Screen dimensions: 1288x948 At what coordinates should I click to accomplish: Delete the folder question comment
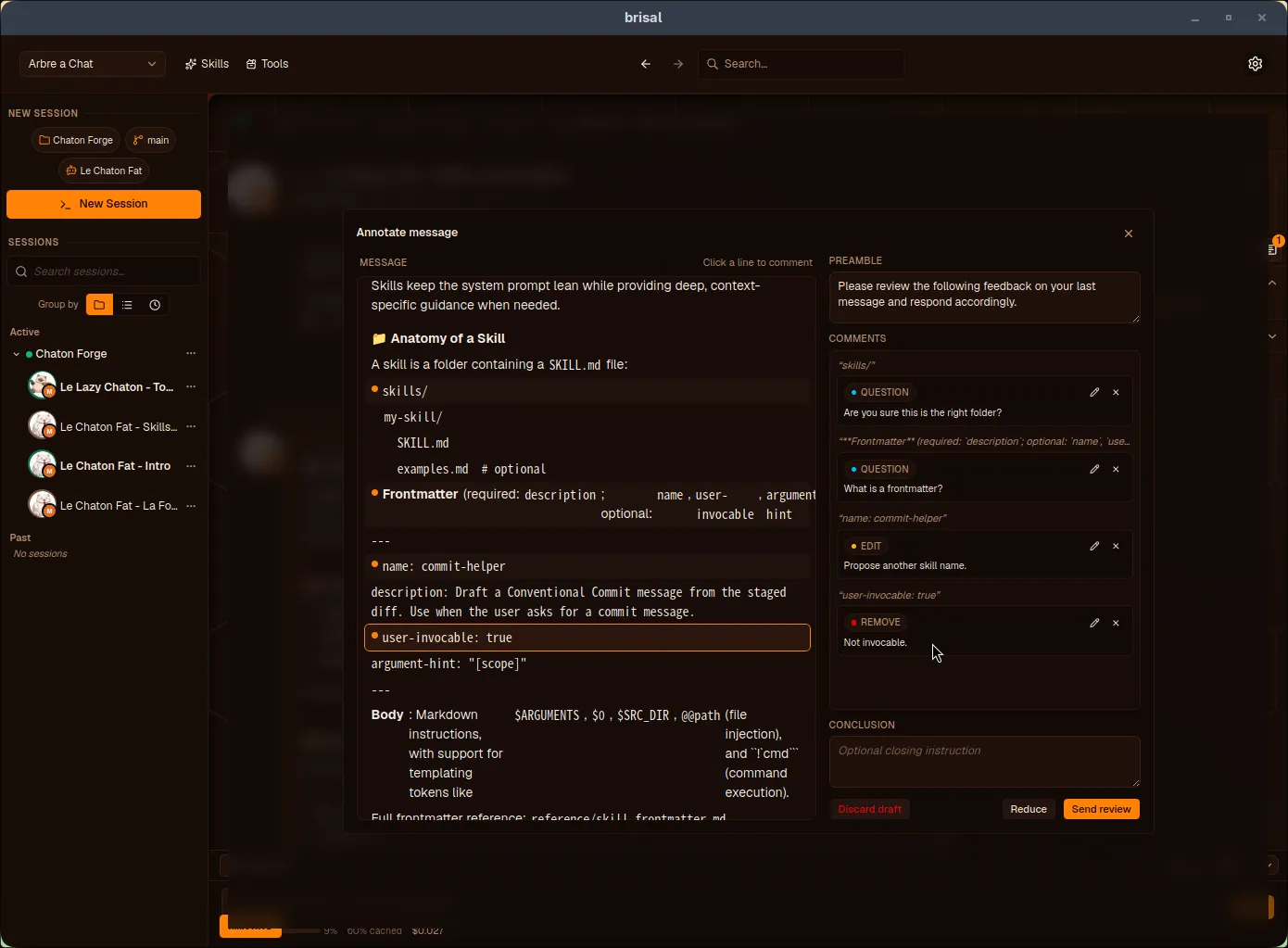point(1116,392)
